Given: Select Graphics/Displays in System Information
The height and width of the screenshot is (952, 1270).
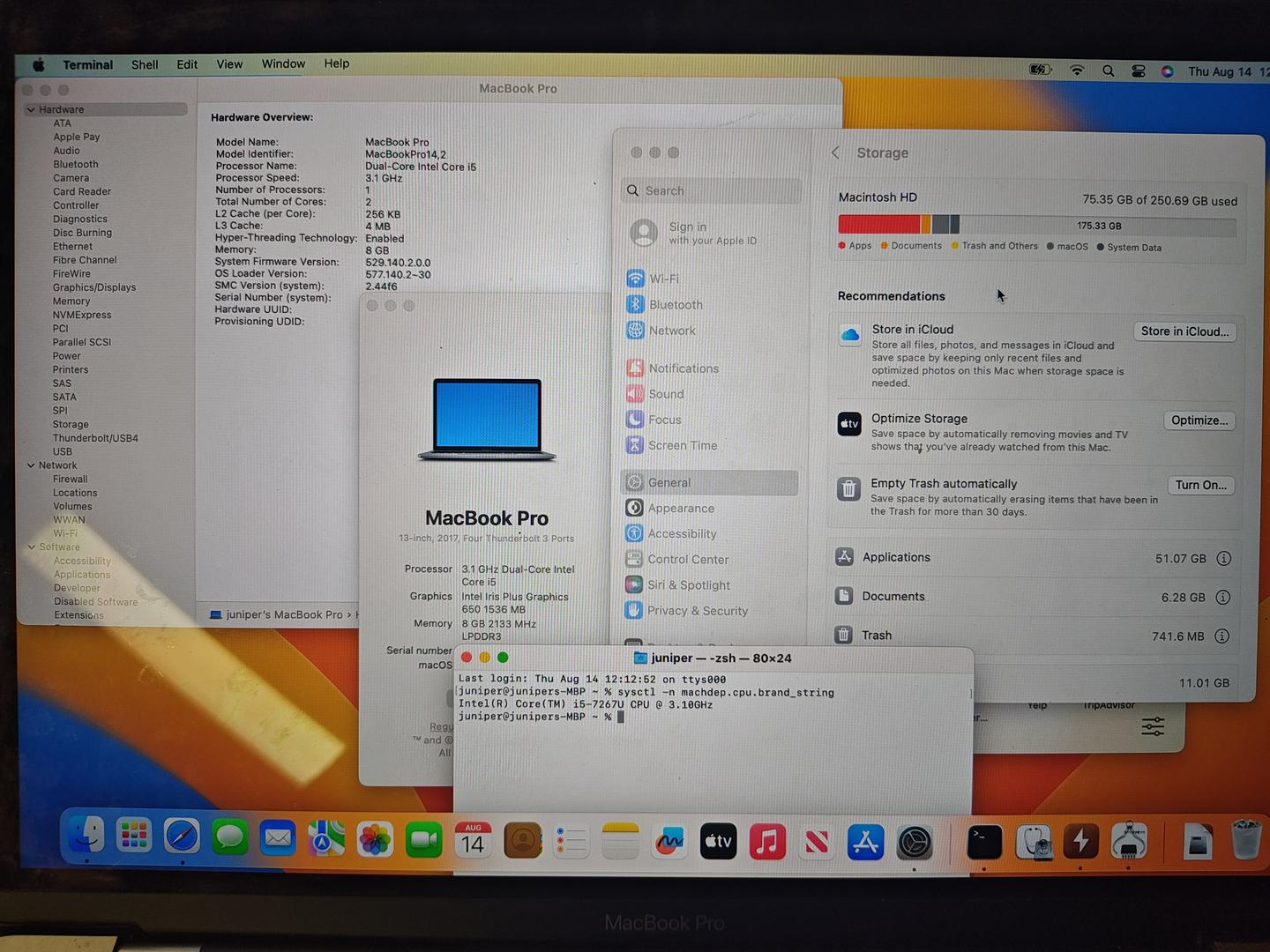Looking at the screenshot, I should 94,288.
